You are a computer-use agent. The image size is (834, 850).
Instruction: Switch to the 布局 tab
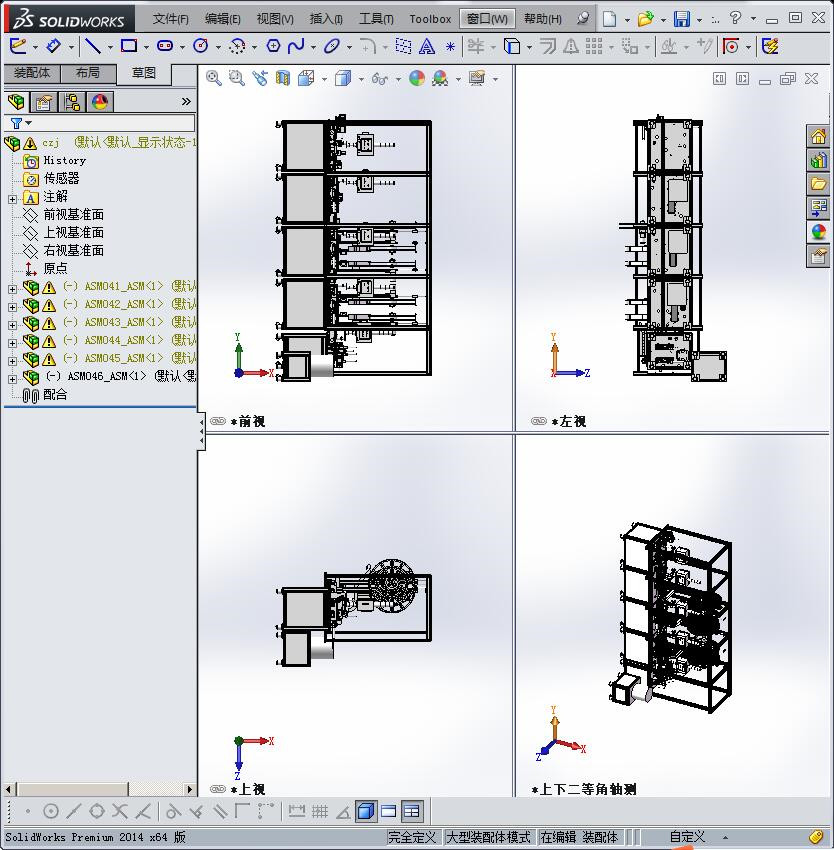click(x=88, y=73)
